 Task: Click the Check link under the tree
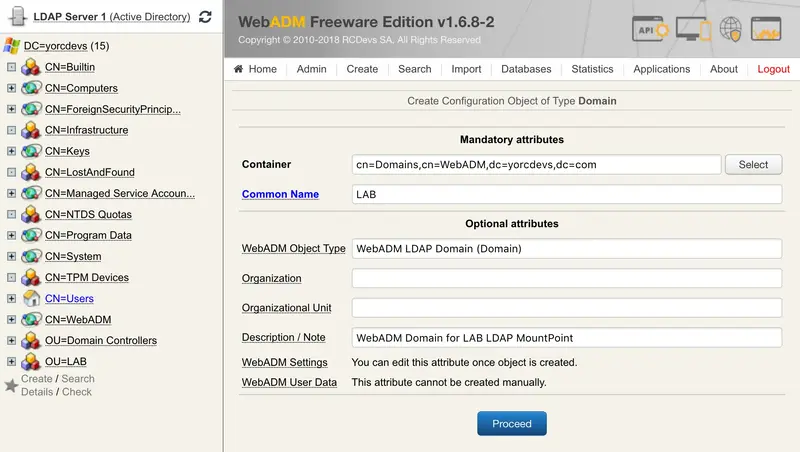click(77, 392)
